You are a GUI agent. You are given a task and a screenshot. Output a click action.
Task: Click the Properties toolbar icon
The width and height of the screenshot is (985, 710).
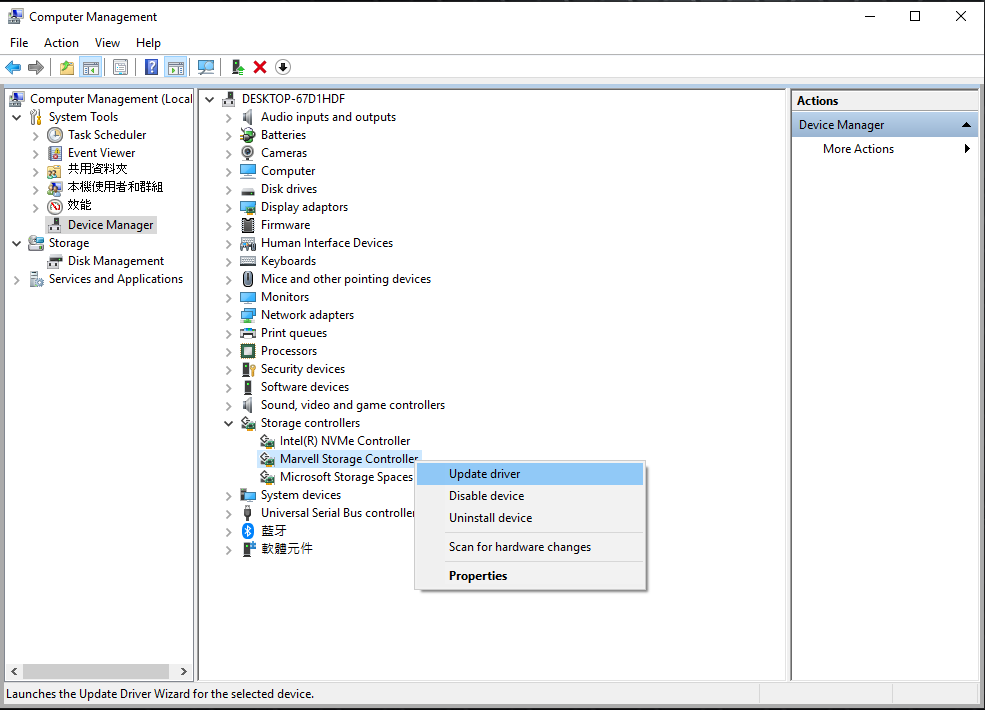pyautogui.click(x=120, y=67)
